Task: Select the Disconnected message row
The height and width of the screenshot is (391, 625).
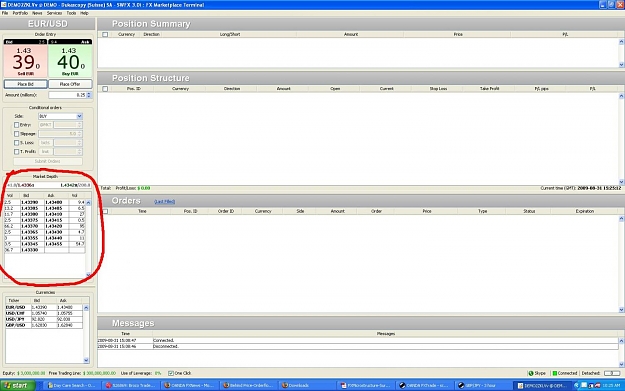Action: coord(358,346)
